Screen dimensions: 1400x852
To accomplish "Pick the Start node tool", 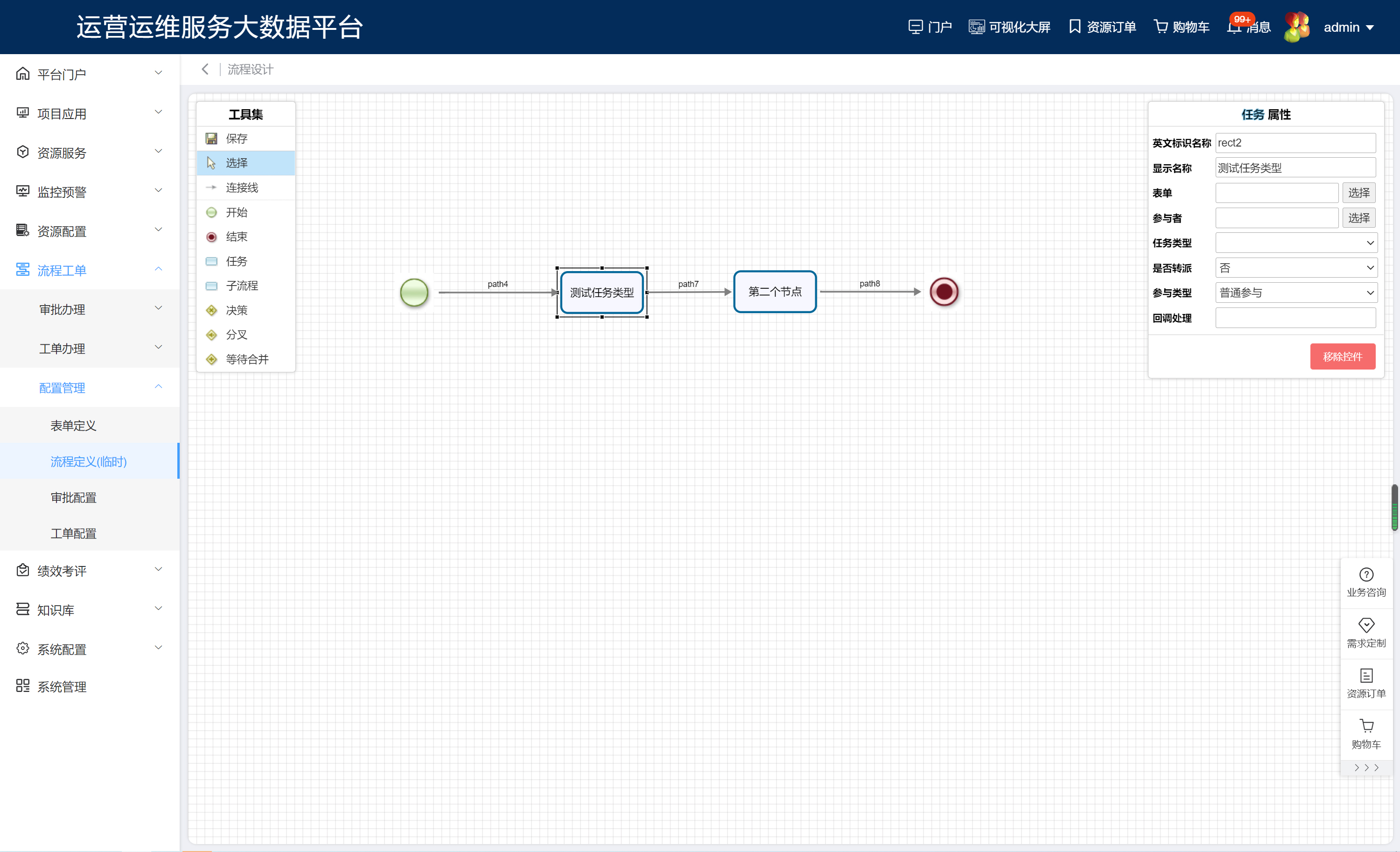I will coord(236,212).
